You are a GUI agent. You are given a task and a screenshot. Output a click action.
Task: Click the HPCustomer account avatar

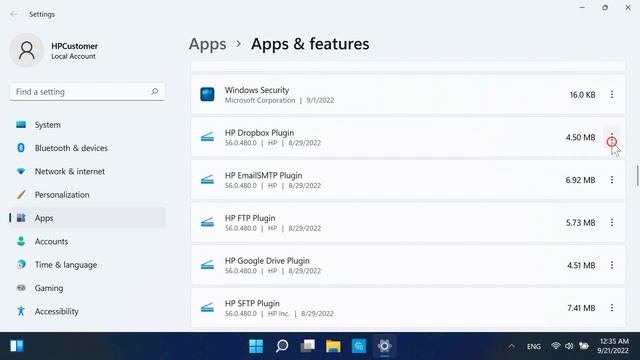(27, 50)
